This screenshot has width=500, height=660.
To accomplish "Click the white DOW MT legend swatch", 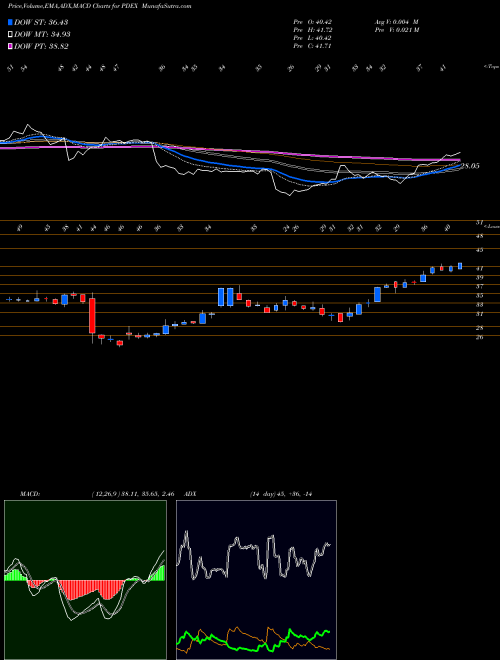I will [10, 35].
